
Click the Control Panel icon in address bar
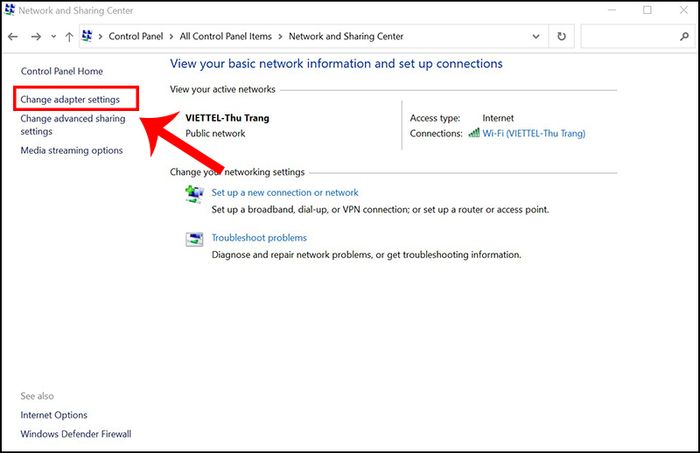coord(87,36)
